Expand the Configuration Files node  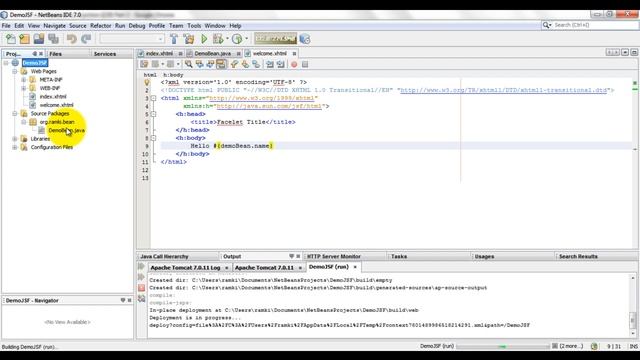pyautogui.click(x=15, y=147)
